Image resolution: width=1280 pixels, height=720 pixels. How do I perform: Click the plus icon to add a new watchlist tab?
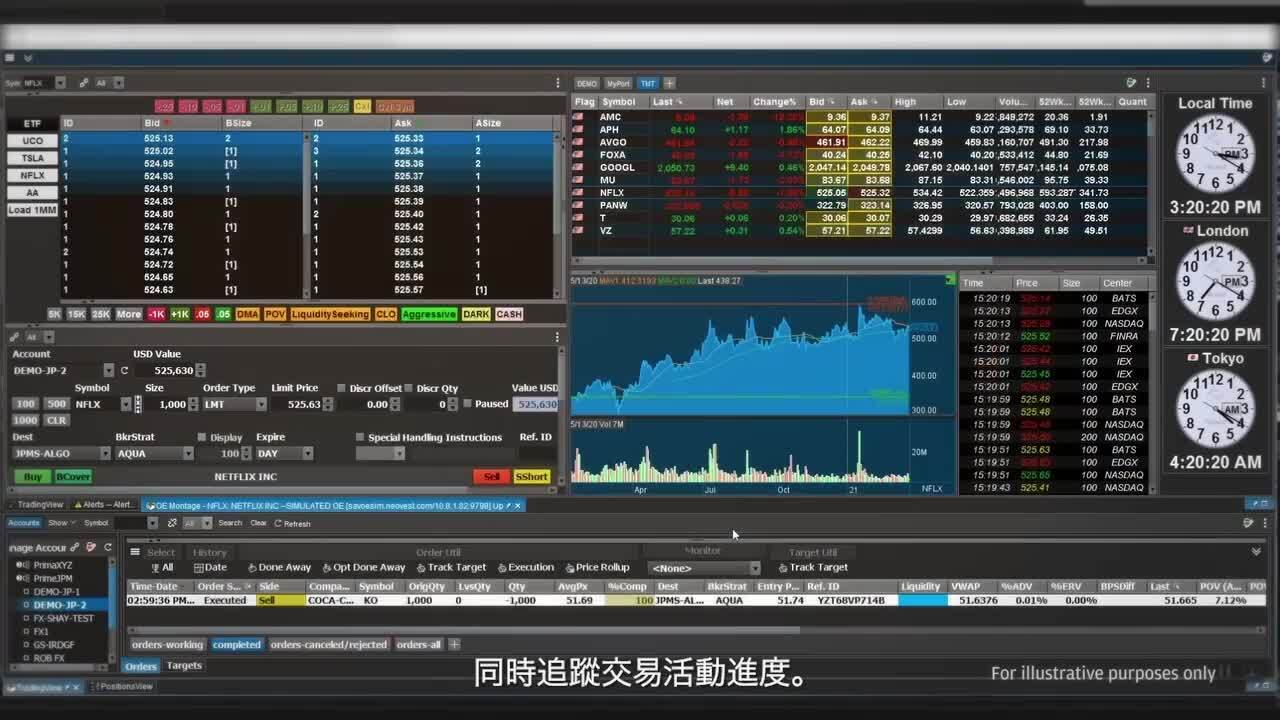[x=668, y=83]
